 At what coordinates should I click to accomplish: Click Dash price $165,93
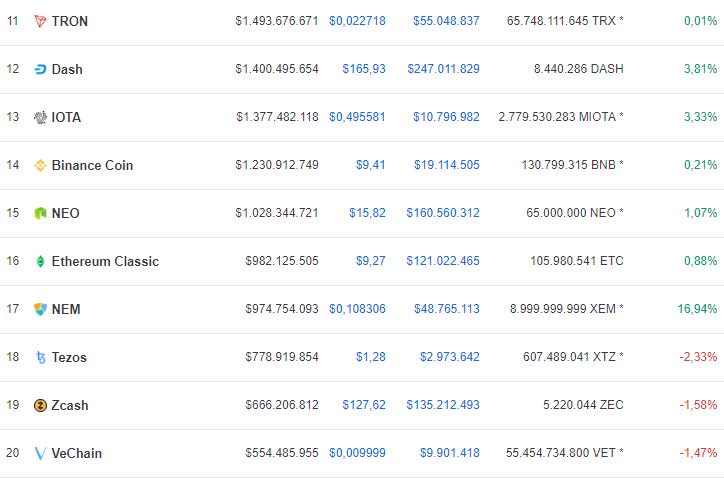point(364,69)
